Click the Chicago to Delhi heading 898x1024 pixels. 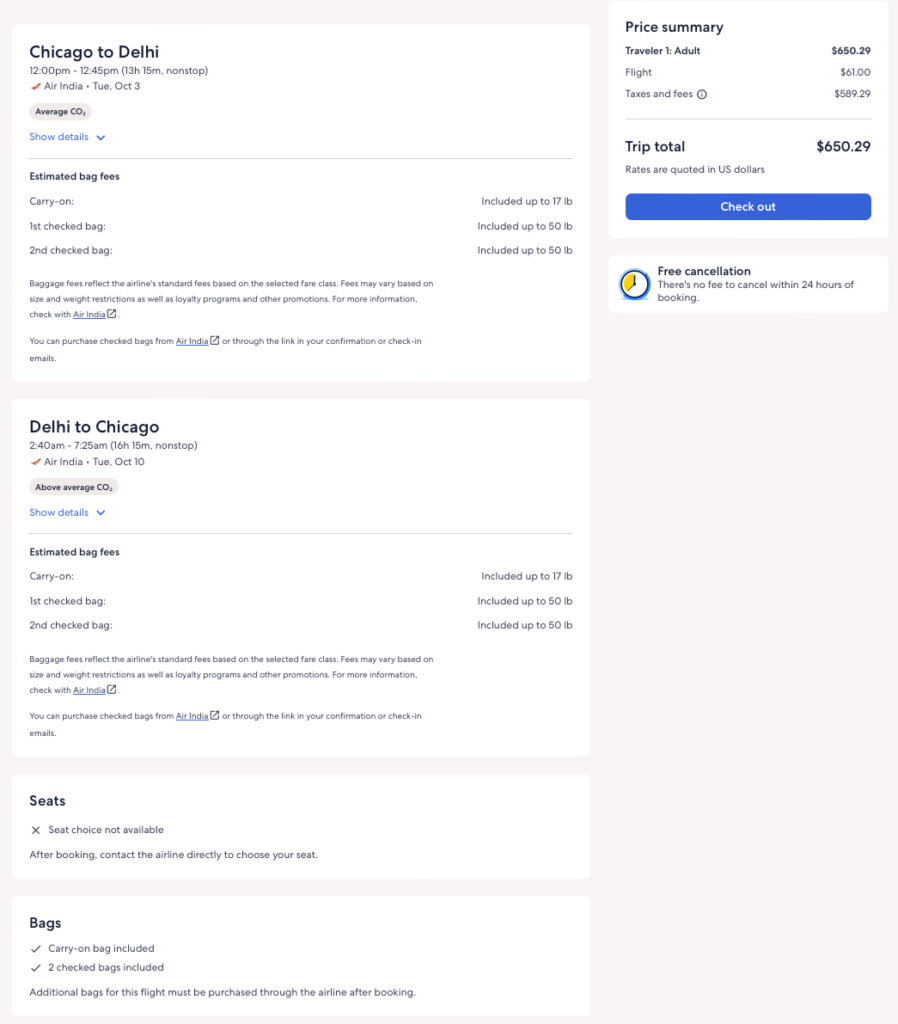point(94,52)
